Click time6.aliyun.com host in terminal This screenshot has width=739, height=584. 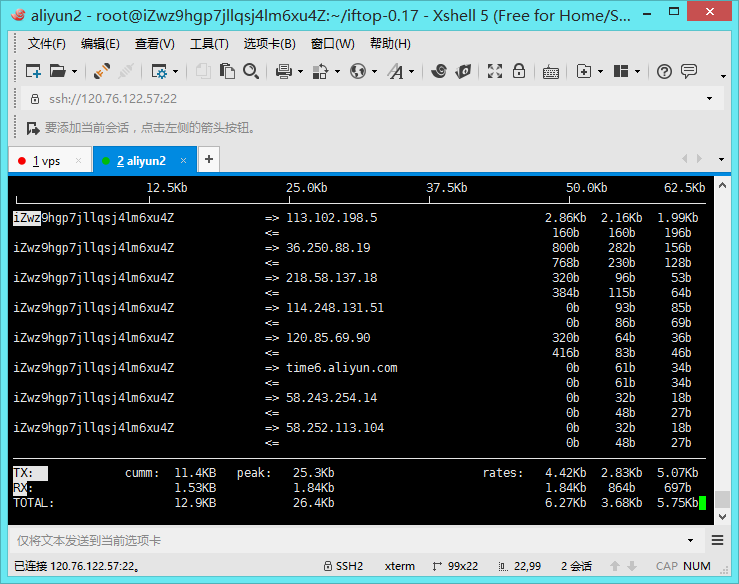342,368
